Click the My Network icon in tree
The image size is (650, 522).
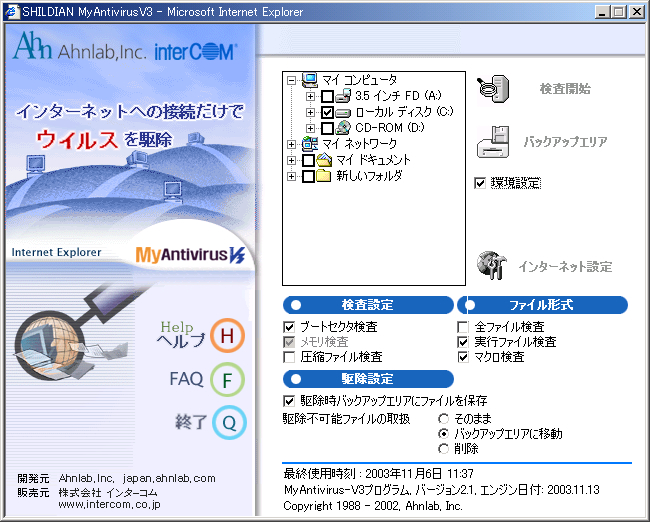[x=310, y=143]
